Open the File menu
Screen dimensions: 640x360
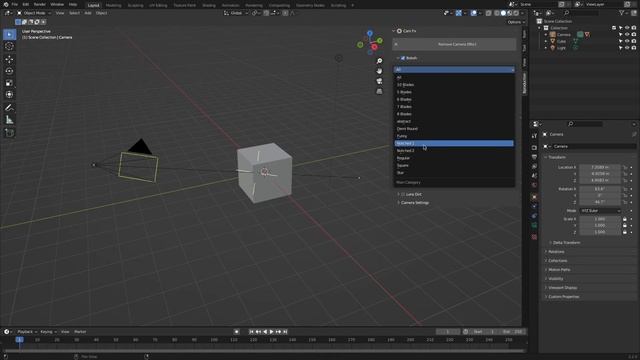tap(15, 4)
